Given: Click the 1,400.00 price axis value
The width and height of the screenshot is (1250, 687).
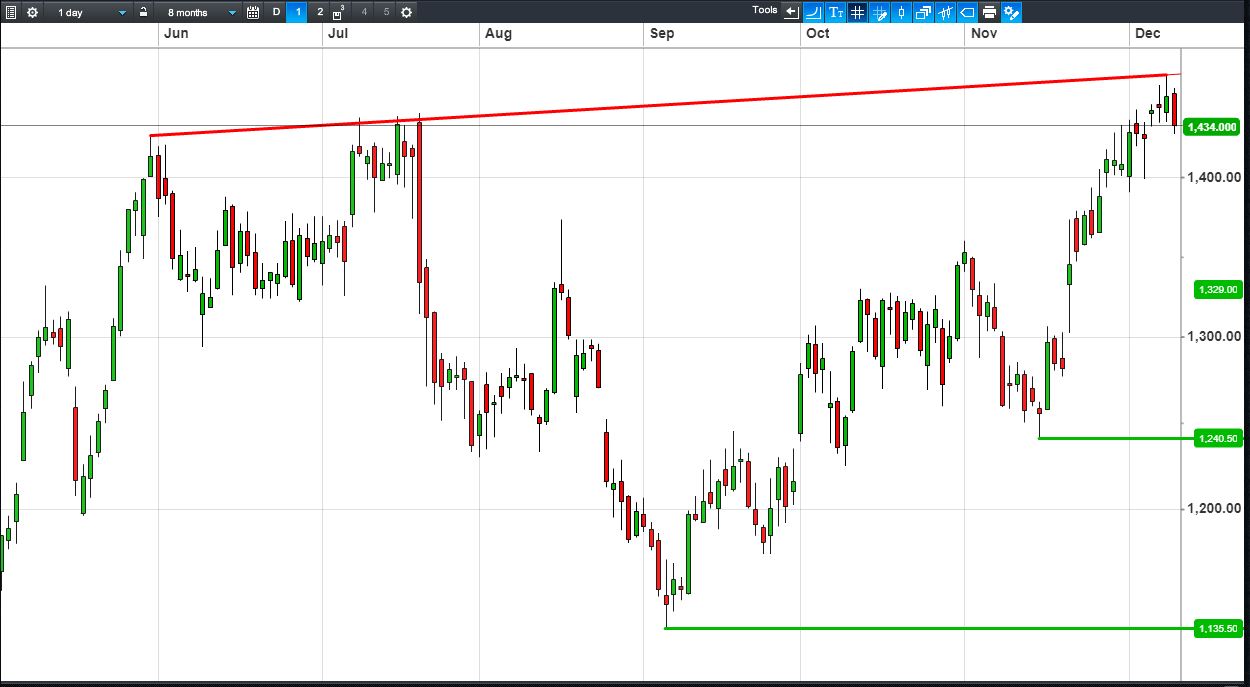Looking at the screenshot, I should tap(1215, 177).
